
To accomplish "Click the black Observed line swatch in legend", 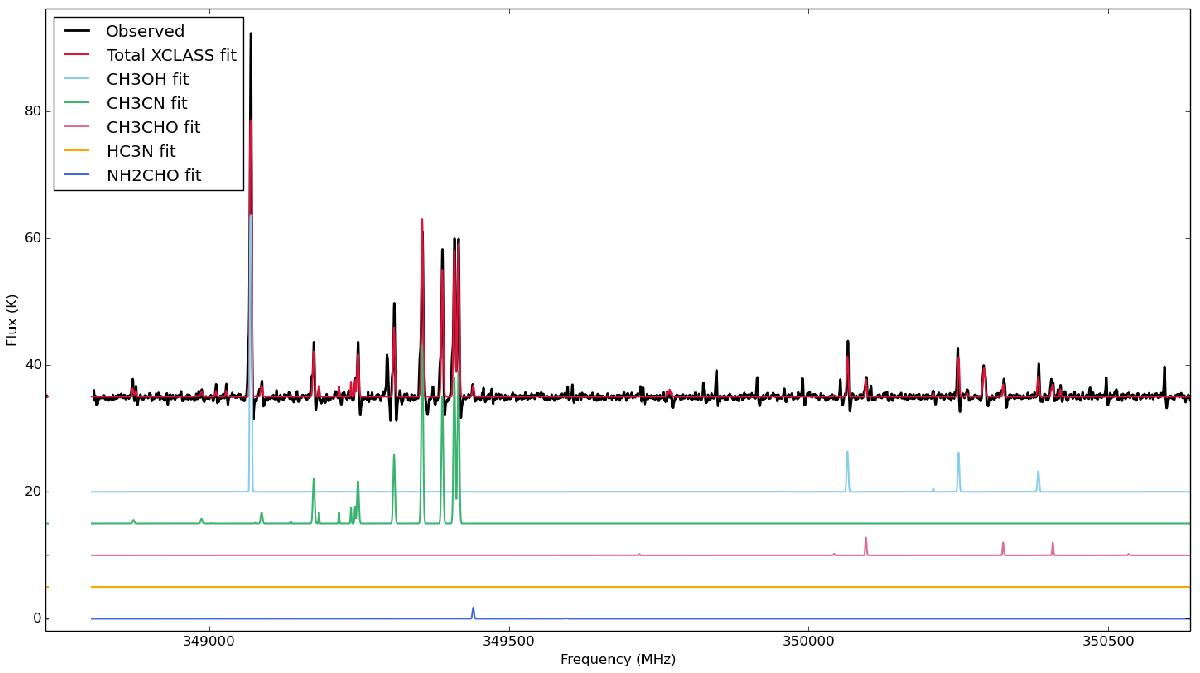I will tap(78, 31).
